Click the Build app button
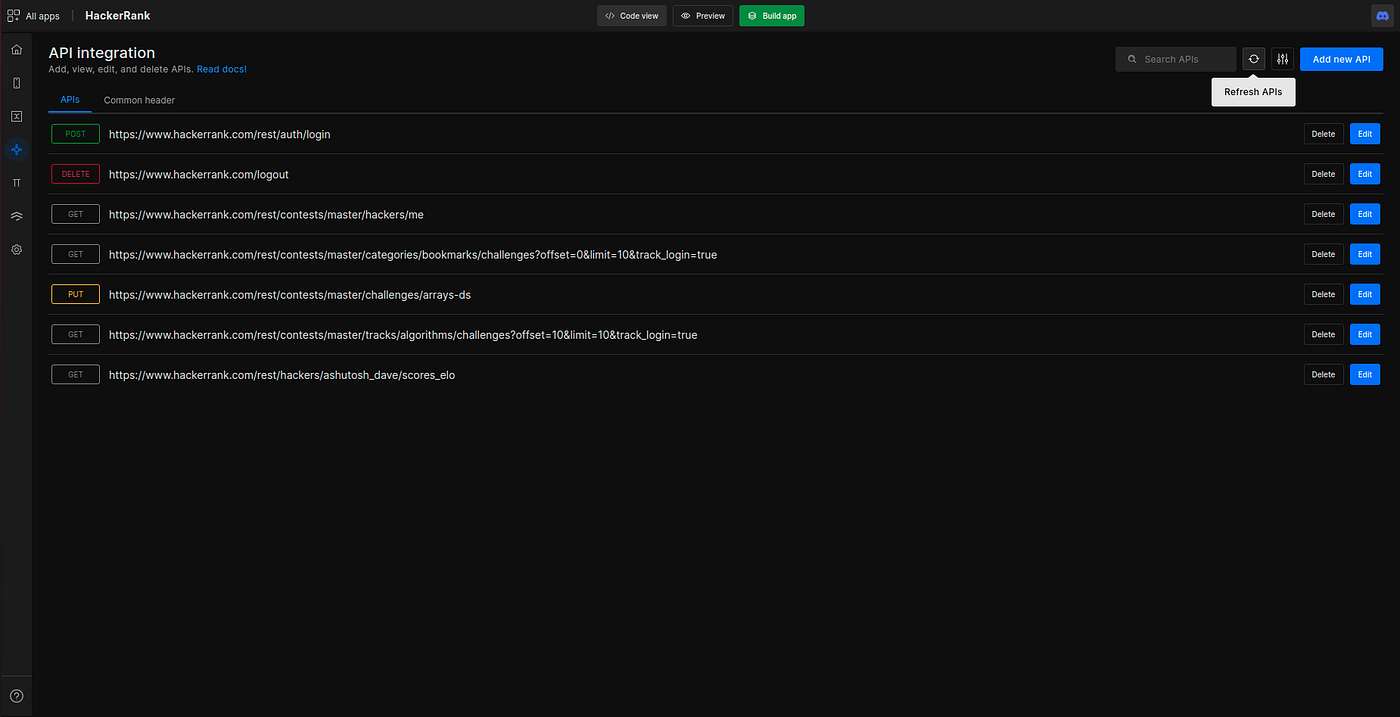Image resolution: width=1400 pixels, height=717 pixels. pos(771,15)
